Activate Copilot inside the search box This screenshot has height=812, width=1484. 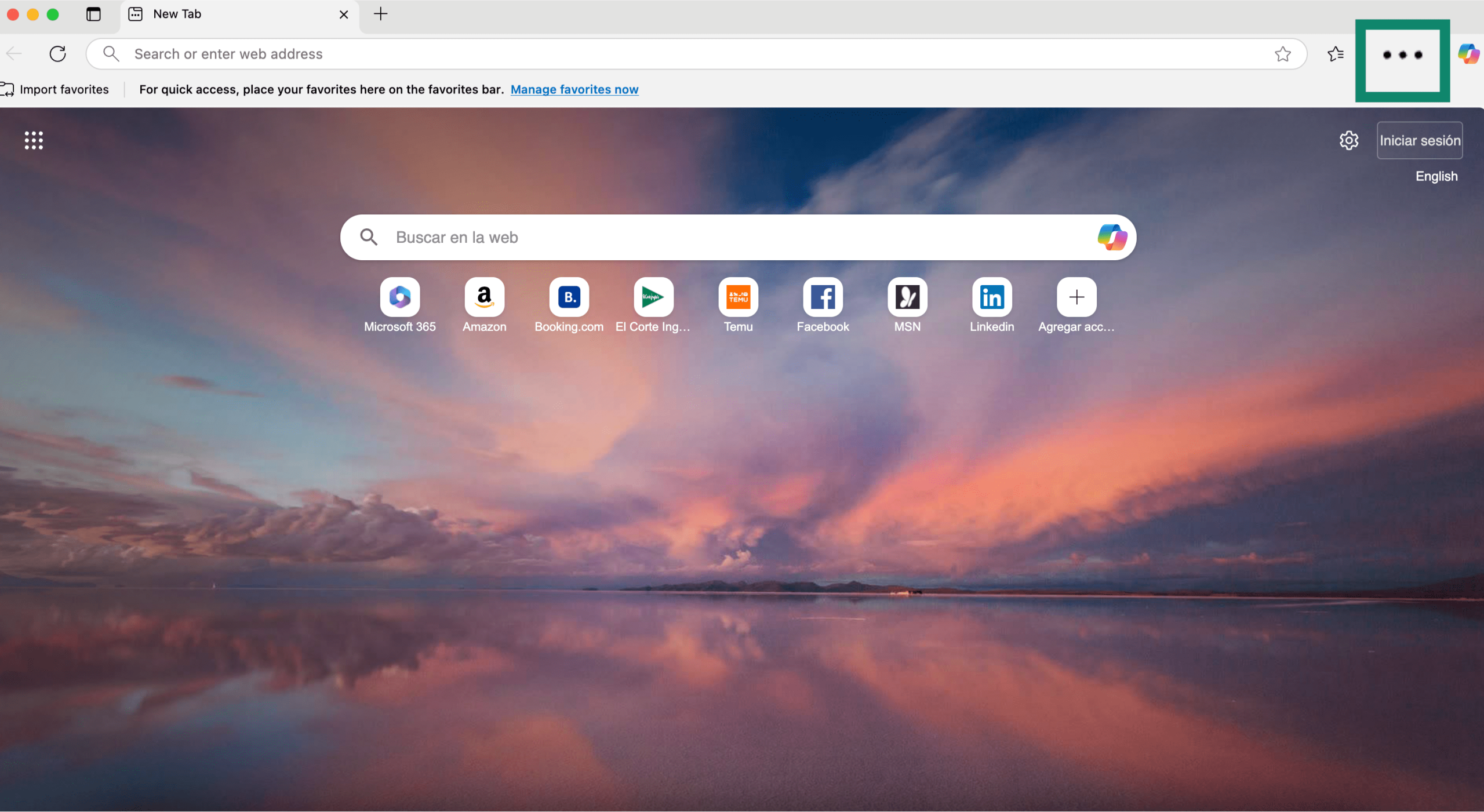click(x=1112, y=237)
